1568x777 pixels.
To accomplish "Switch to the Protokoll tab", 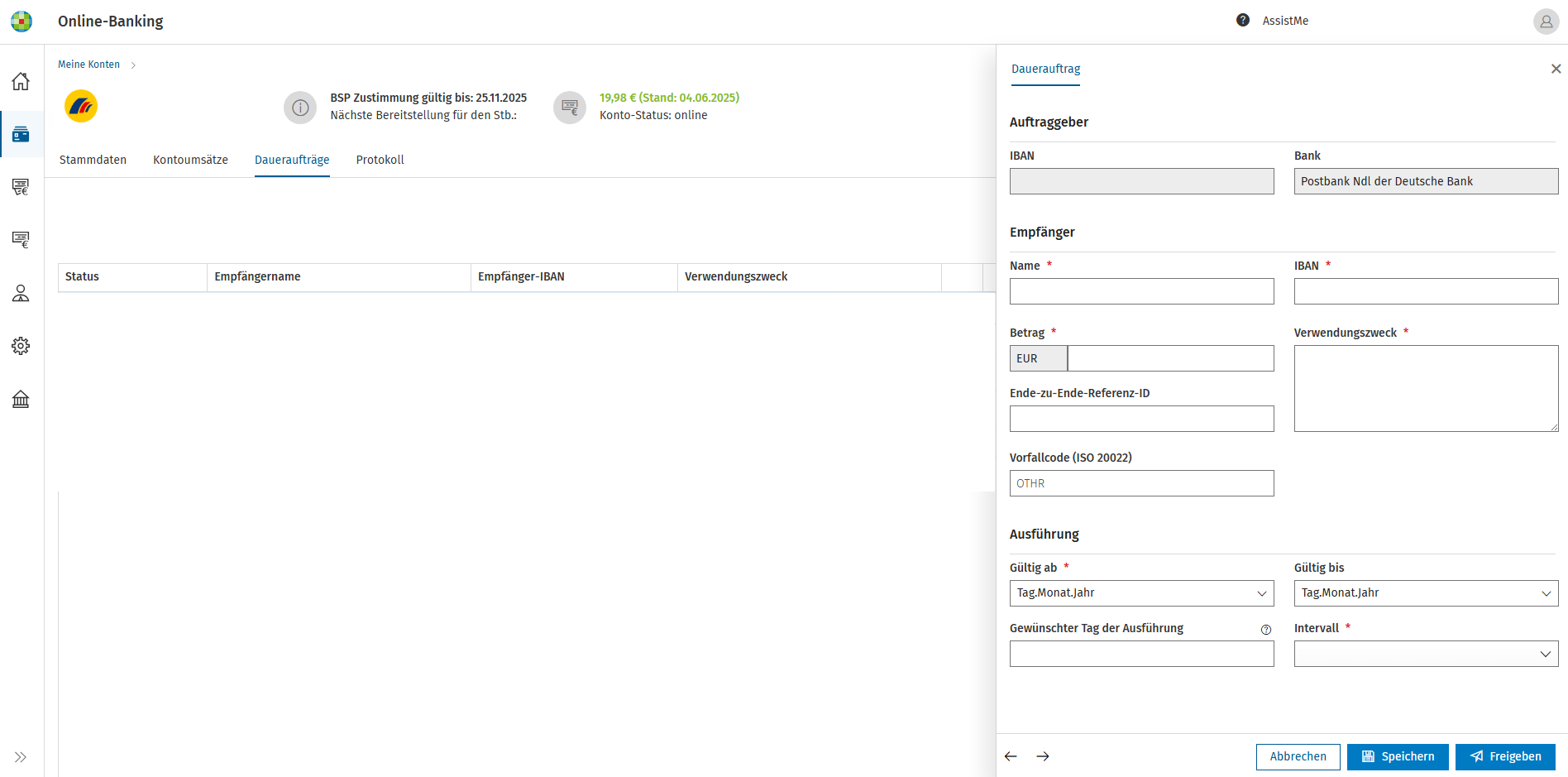I will click(380, 160).
